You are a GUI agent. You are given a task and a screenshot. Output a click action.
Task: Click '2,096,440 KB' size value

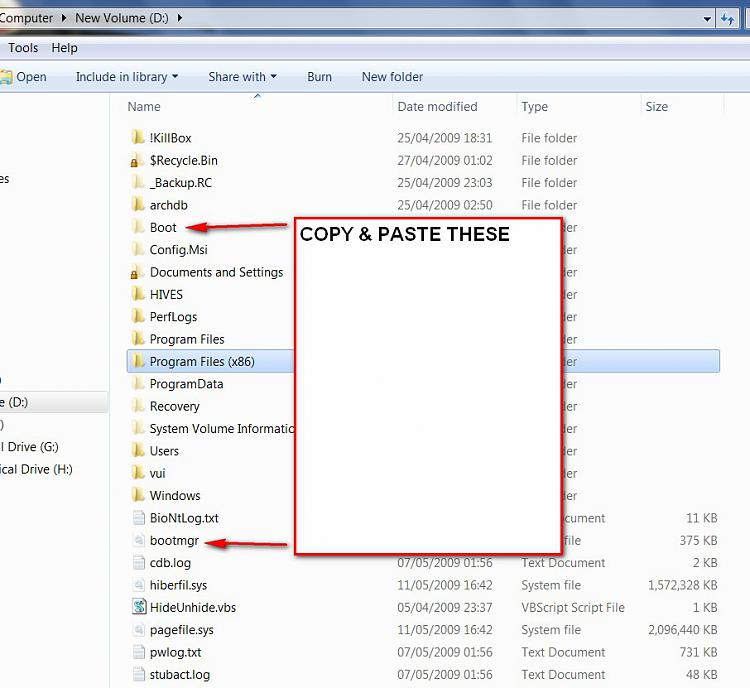(x=683, y=630)
